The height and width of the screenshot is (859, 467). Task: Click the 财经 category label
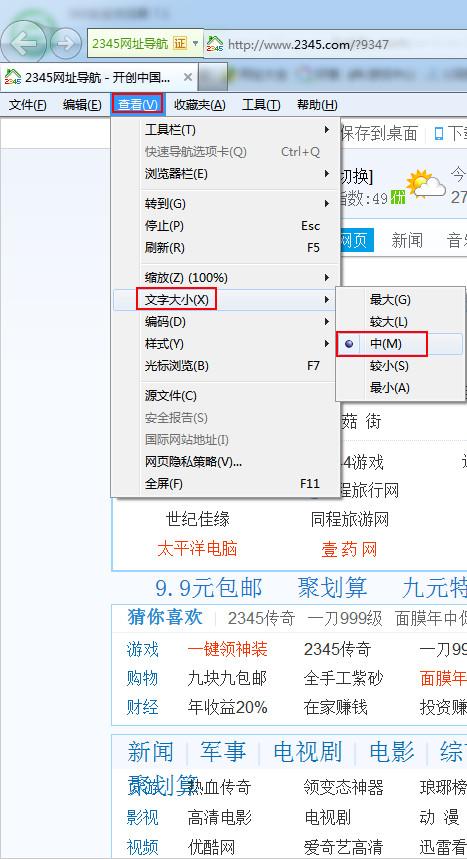(x=143, y=707)
